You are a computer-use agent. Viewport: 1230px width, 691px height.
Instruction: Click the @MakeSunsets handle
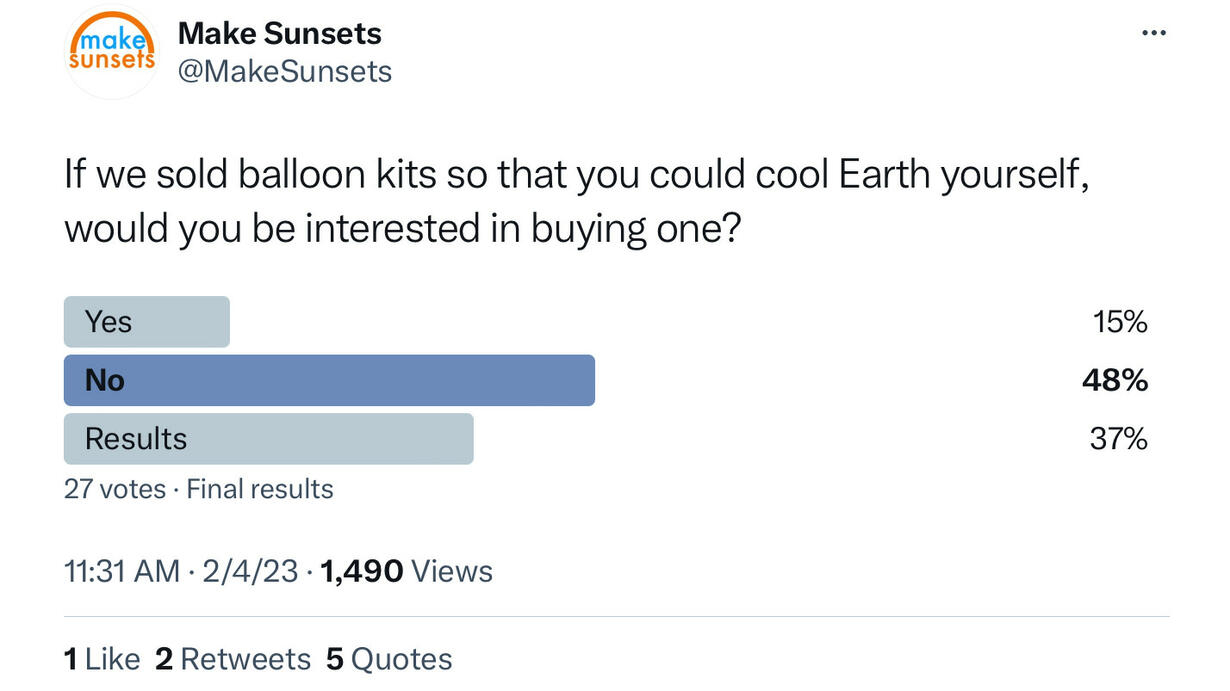tap(285, 71)
